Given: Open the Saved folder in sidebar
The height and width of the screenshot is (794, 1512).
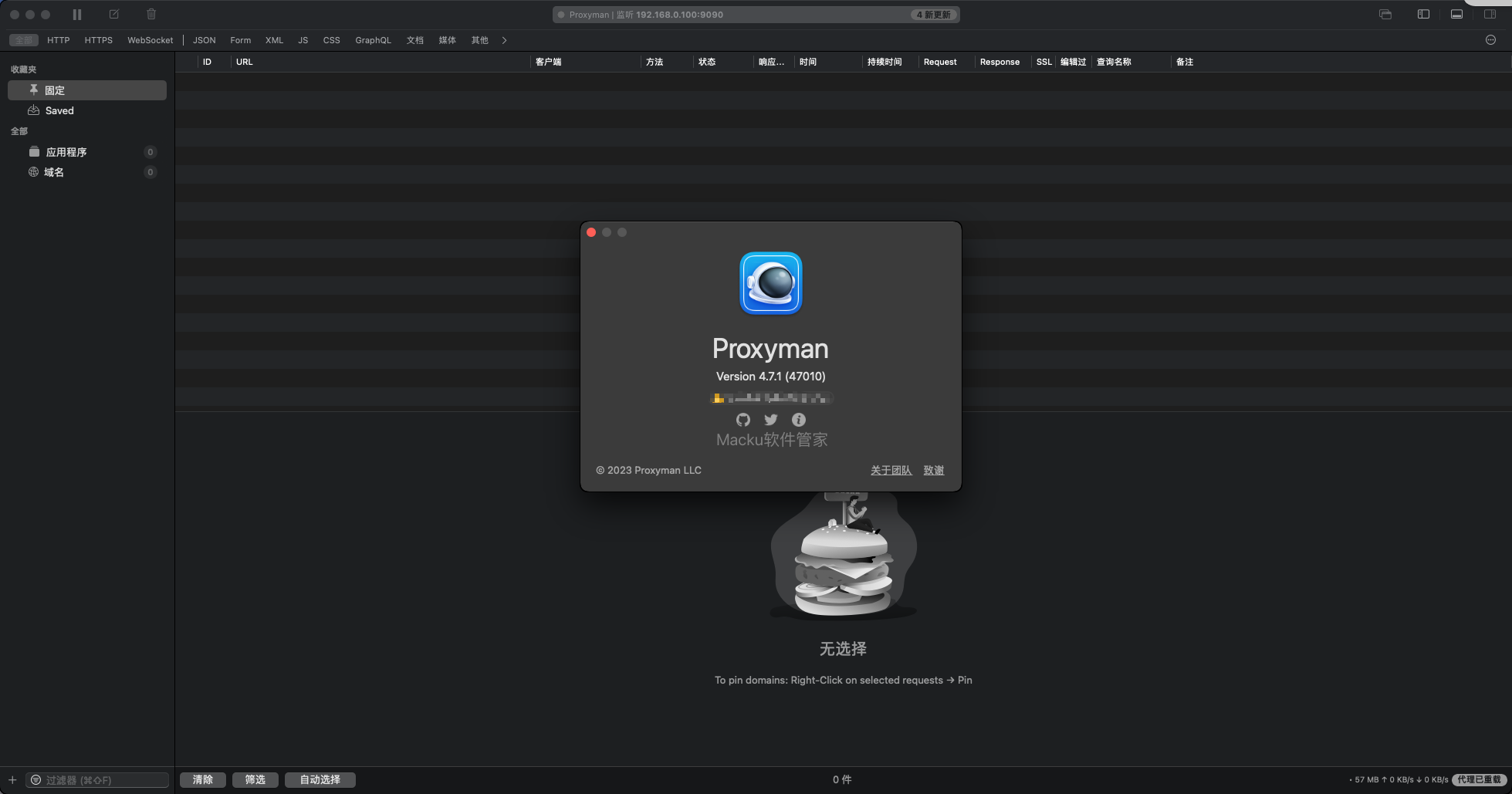Looking at the screenshot, I should point(87,110).
